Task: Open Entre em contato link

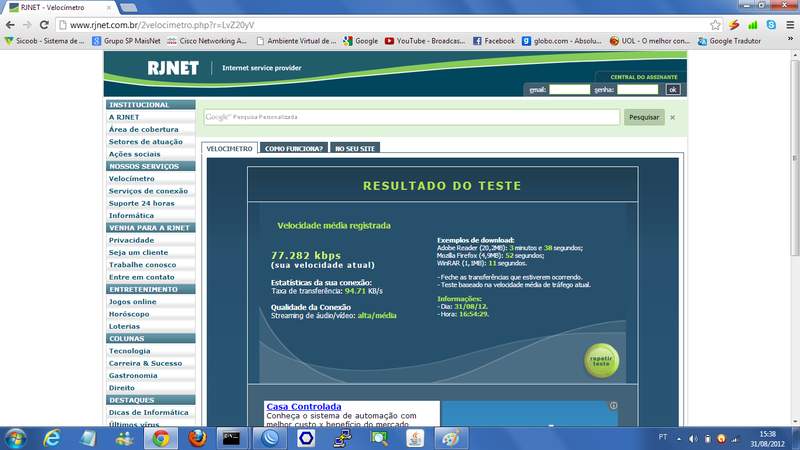Action: click(x=141, y=277)
